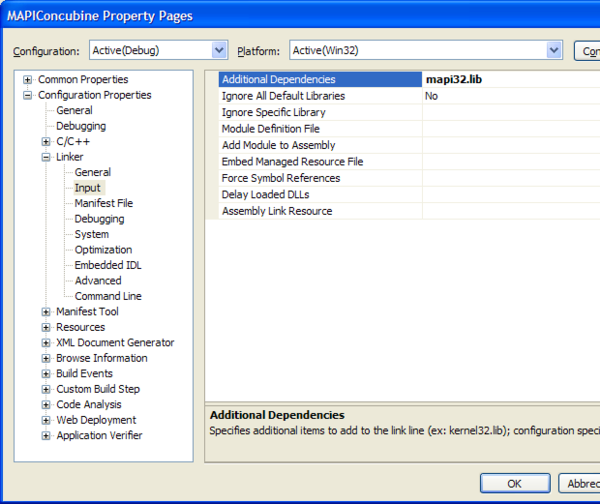The height and width of the screenshot is (504, 600).
Task: Select Ignore All Default Libraries property
Action: [x=283, y=96]
